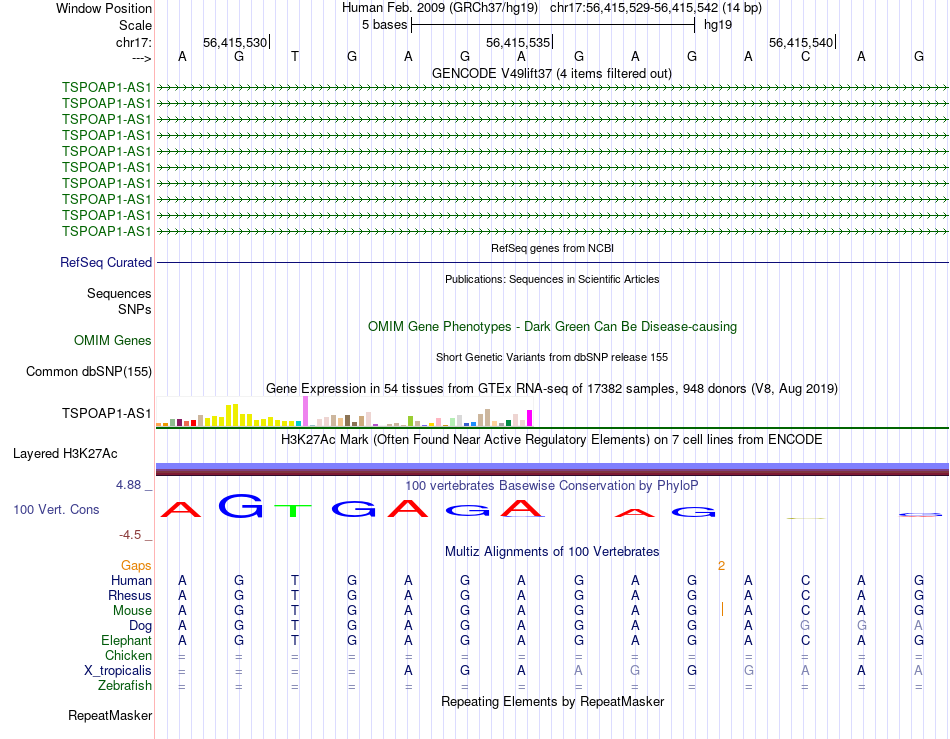Screen dimensions: 950x739
Task: Click the Rhesus species label
Action: pyautogui.click(x=130, y=595)
